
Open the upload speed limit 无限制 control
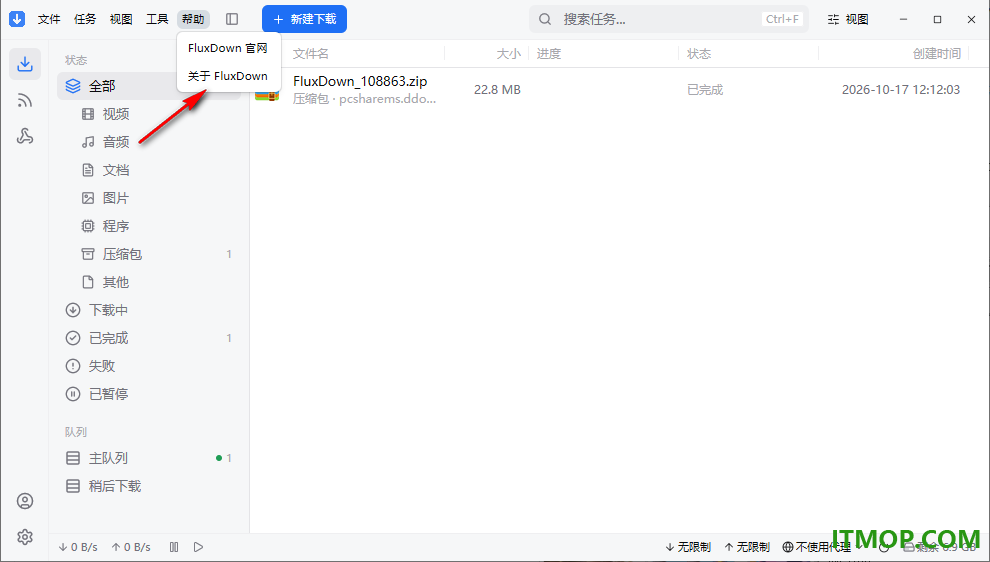[x=747, y=547]
